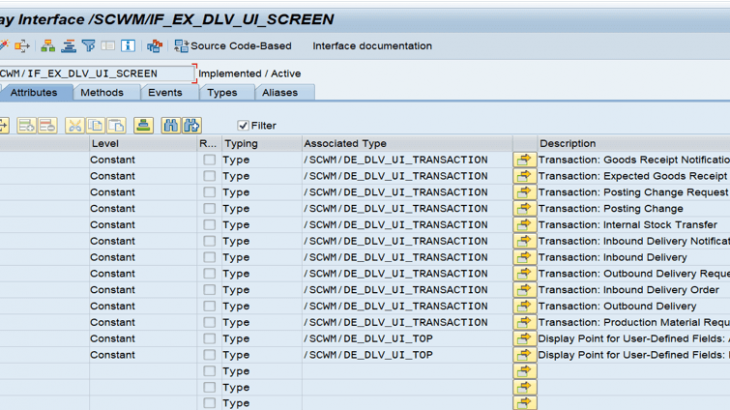Click the binoculars Find icon
Image resolution: width=730 pixels, height=410 pixels.
click(x=171, y=126)
